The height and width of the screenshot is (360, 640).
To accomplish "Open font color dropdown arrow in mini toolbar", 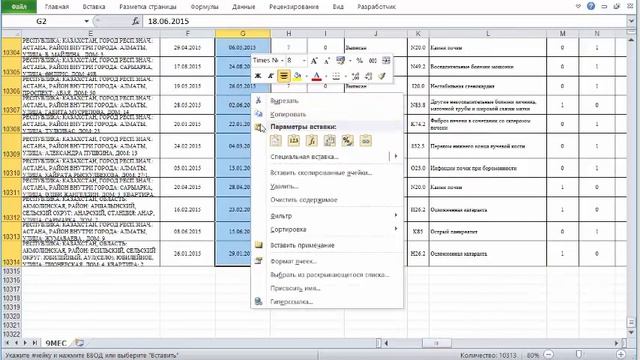I will (x=326, y=76).
